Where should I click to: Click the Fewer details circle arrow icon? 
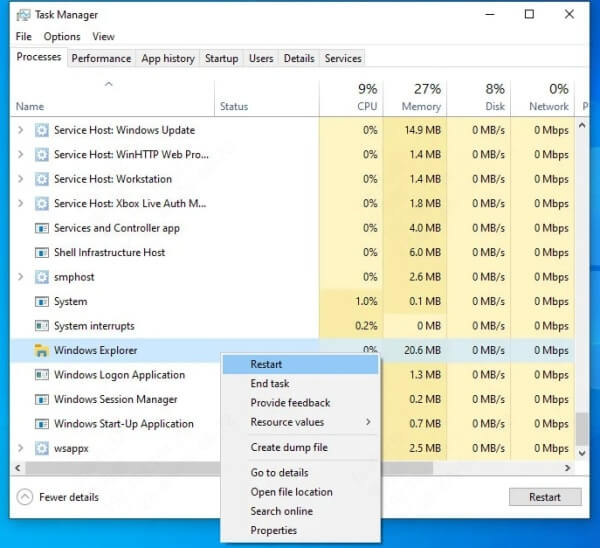[x=25, y=497]
